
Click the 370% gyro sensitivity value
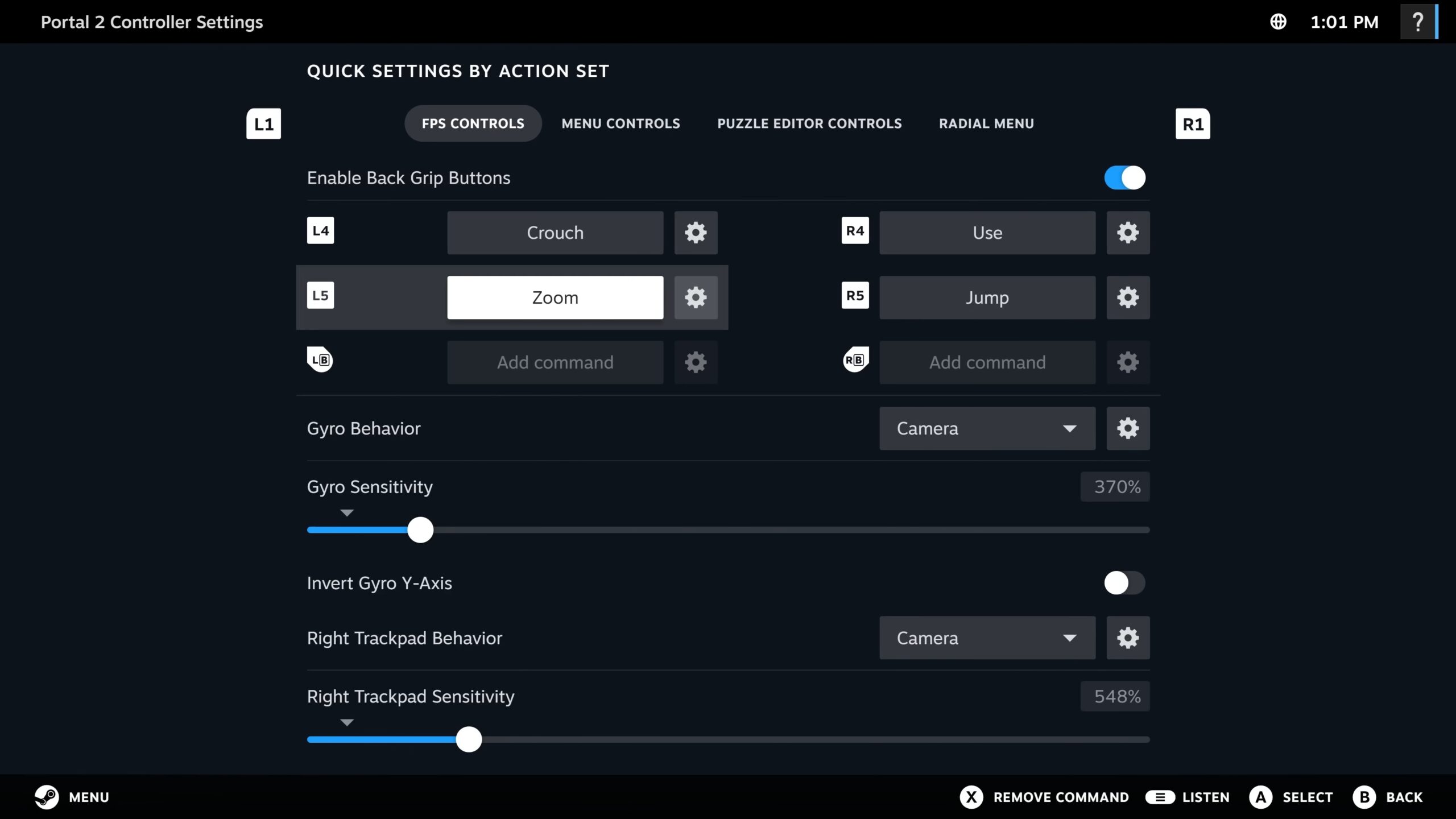click(x=1115, y=487)
